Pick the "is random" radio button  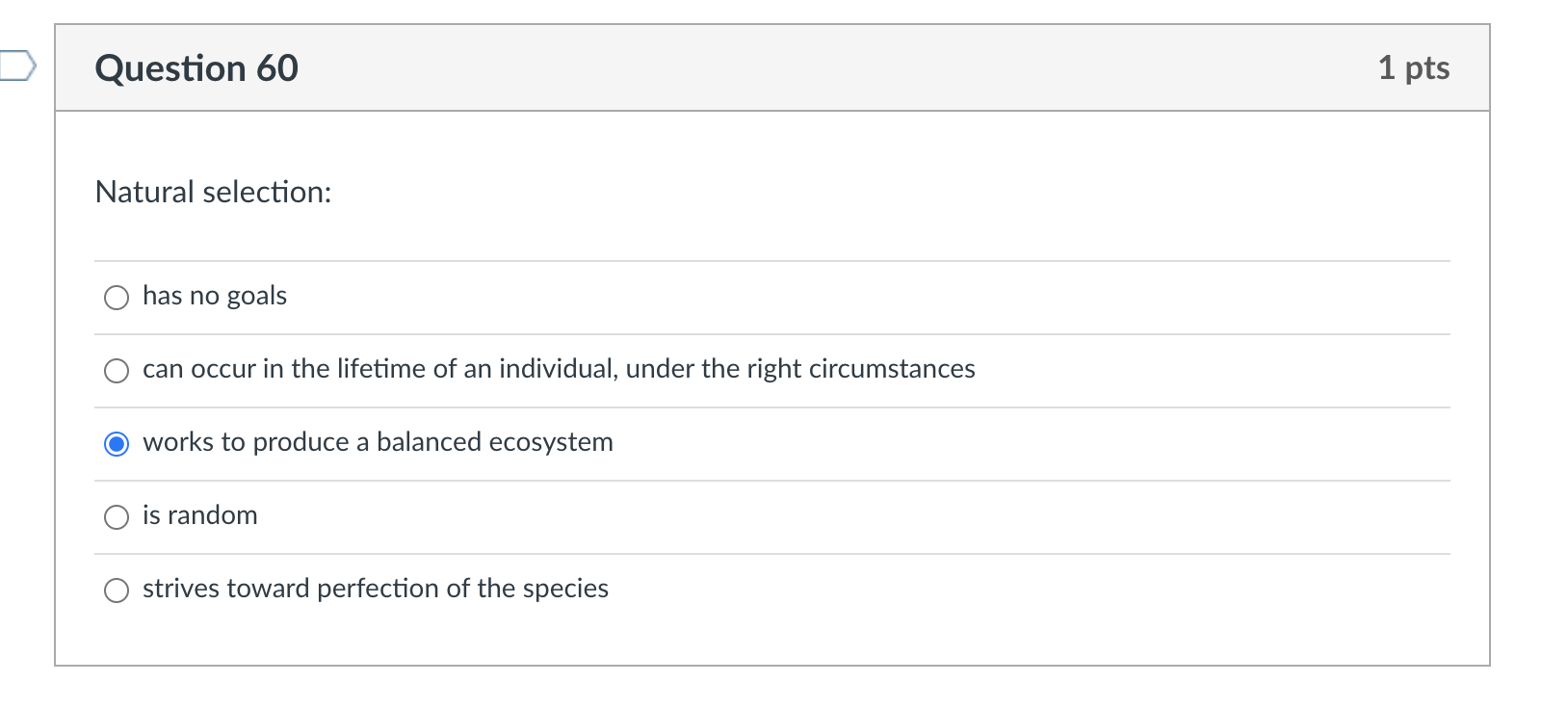[117, 517]
